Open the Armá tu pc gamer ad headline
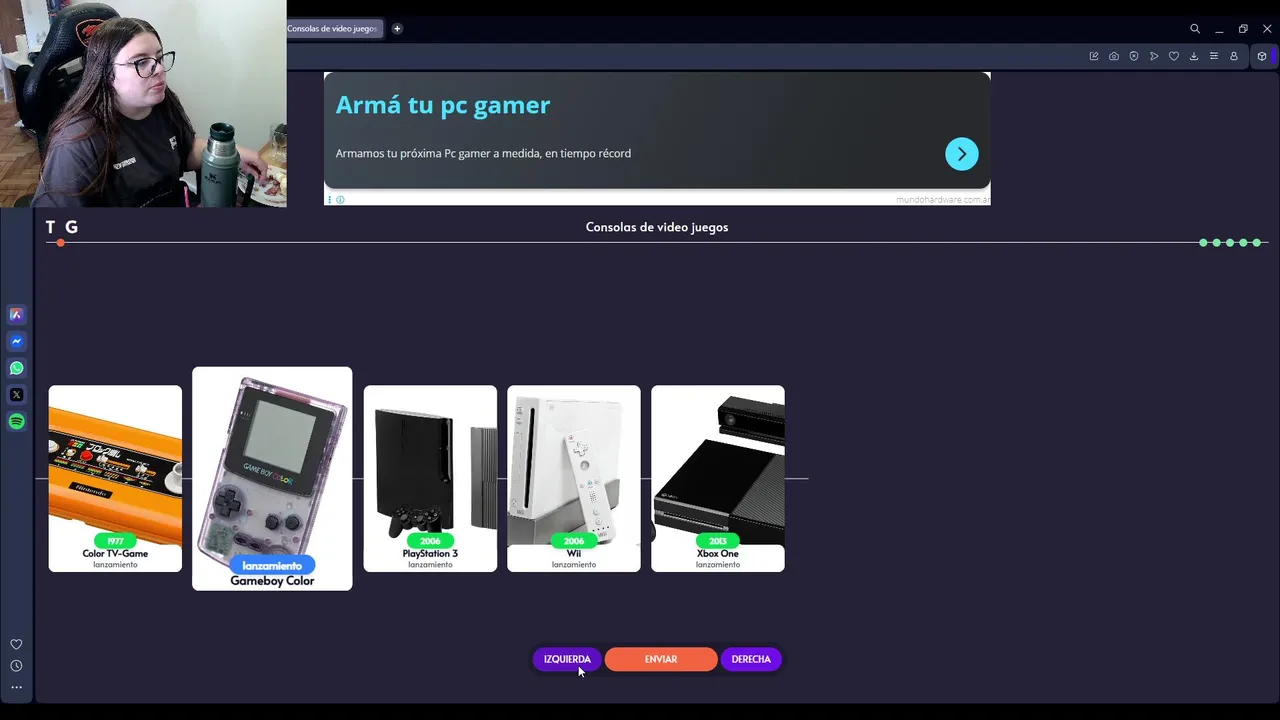The width and height of the screenshot is (1280, 720). pos(443,105)
